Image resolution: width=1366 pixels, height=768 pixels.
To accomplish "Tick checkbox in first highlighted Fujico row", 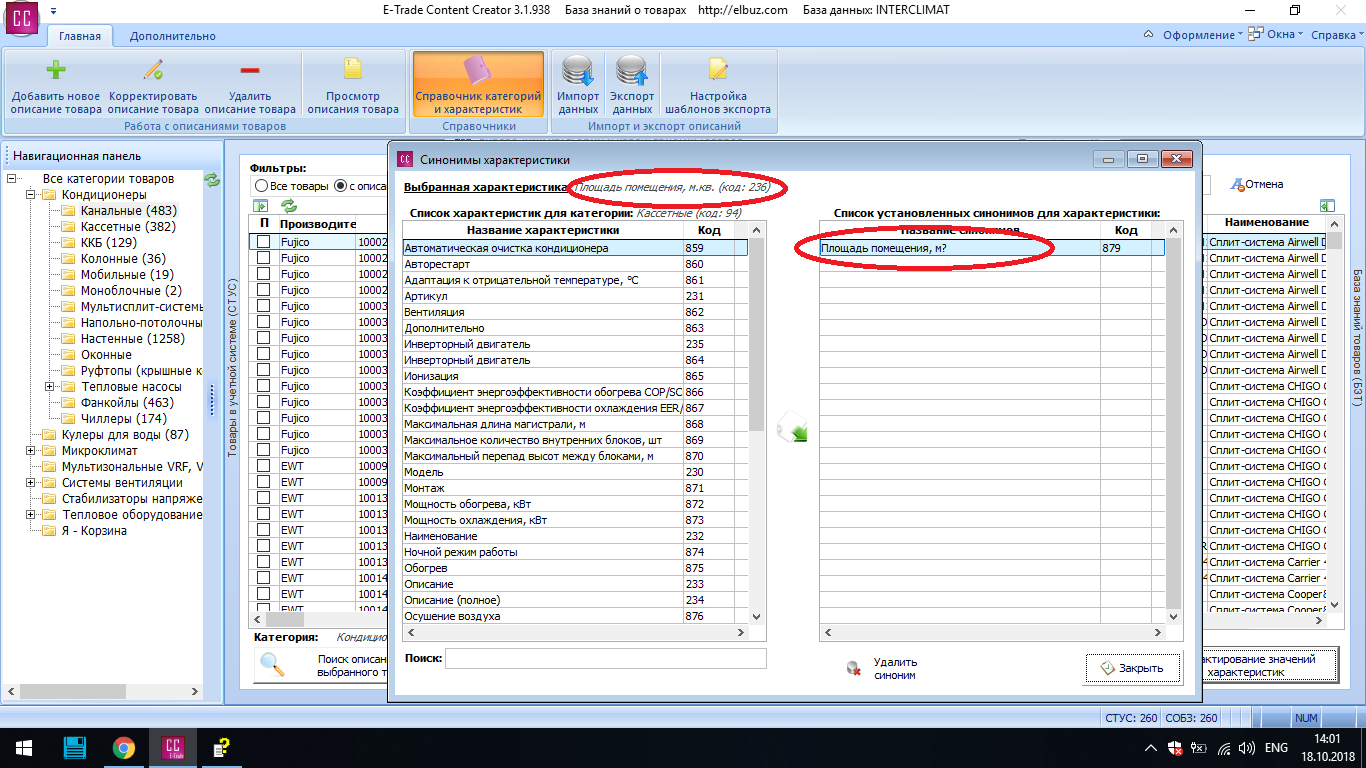I will point(263,242).
